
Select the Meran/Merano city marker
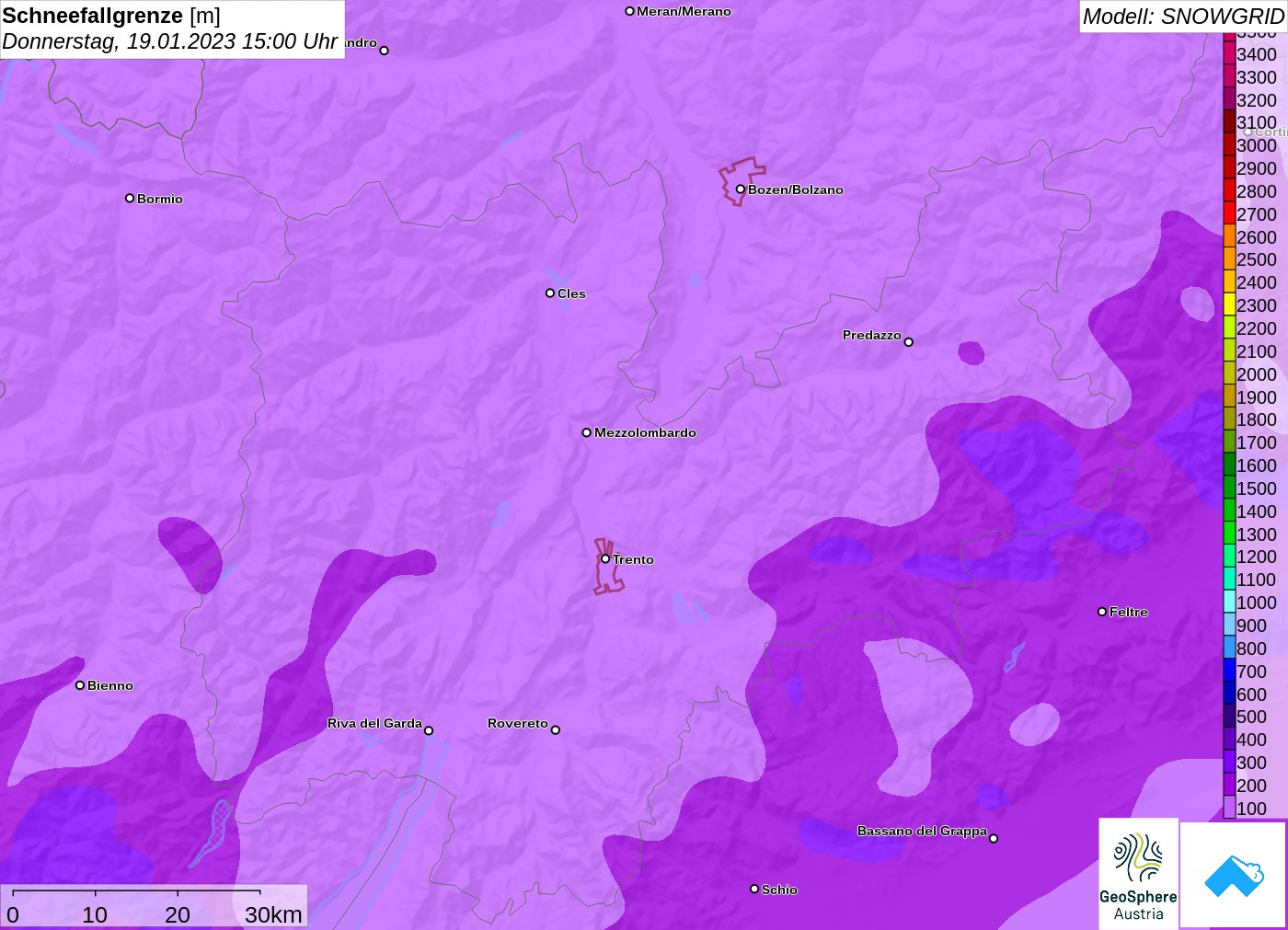629,11
